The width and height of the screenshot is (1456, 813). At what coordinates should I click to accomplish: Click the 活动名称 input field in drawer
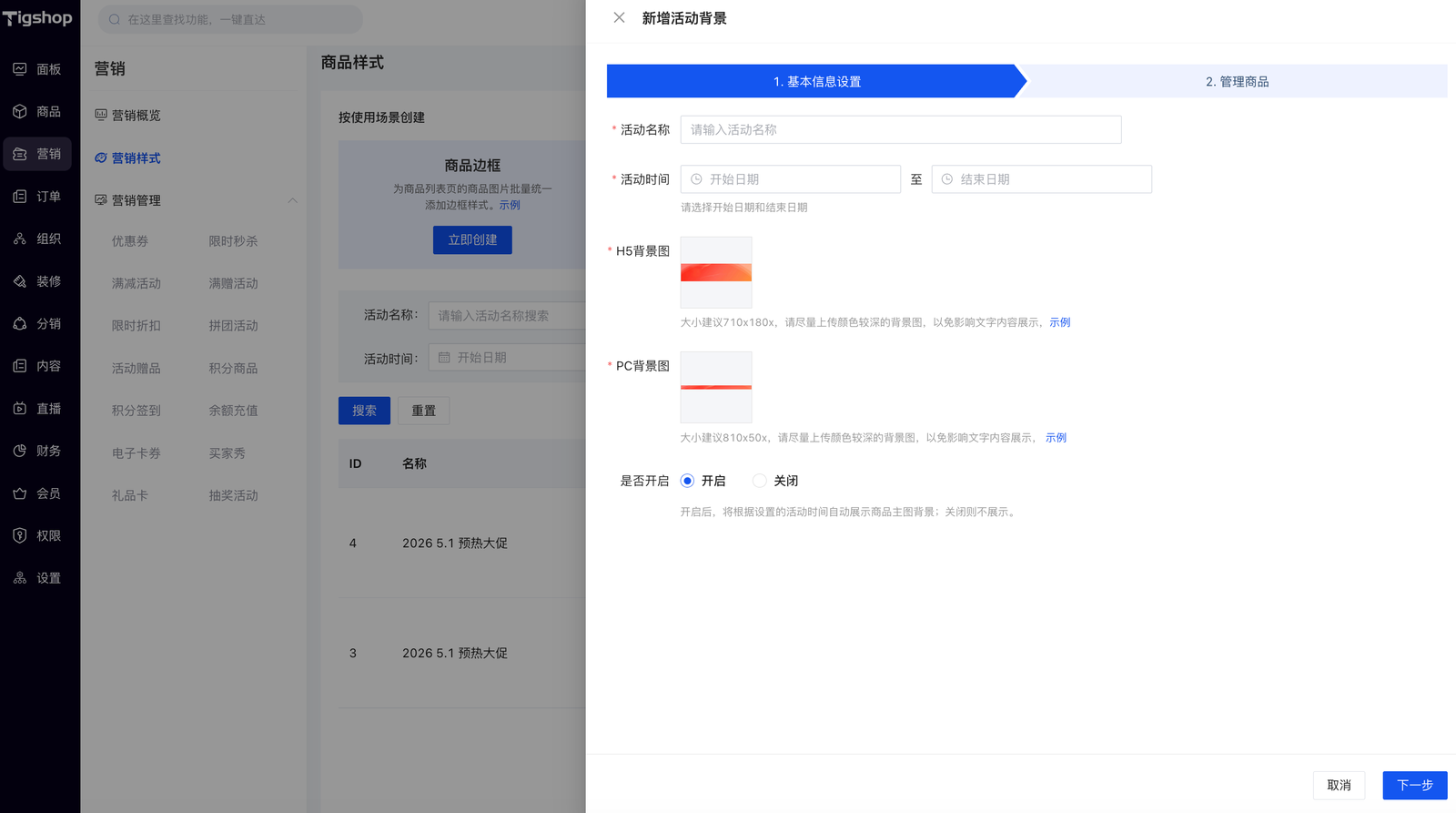pyautogui.click(x=900, y=129)
